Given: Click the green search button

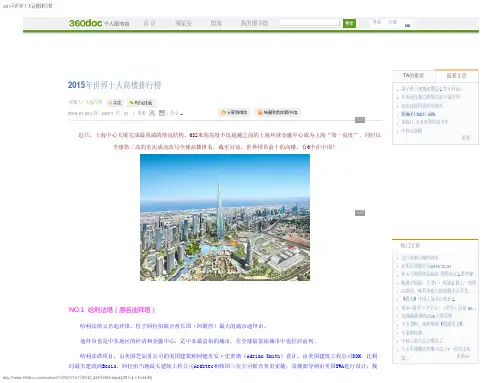Looking at the screenshot, I should click(349, 23).
